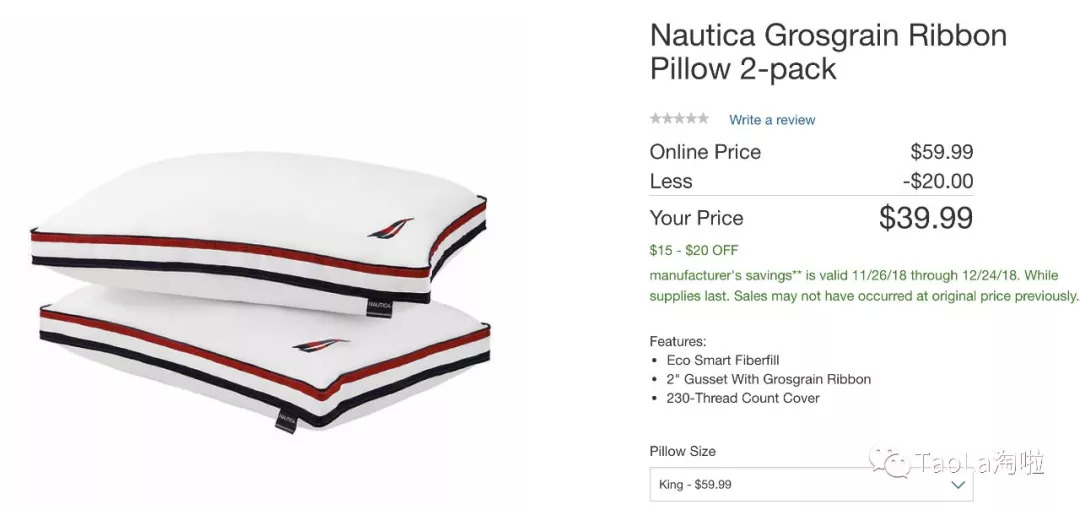Viewport: 1080px width, 510px height.
Task: Click the Online Price $59.99 value
Action: [x=941, y=152]
